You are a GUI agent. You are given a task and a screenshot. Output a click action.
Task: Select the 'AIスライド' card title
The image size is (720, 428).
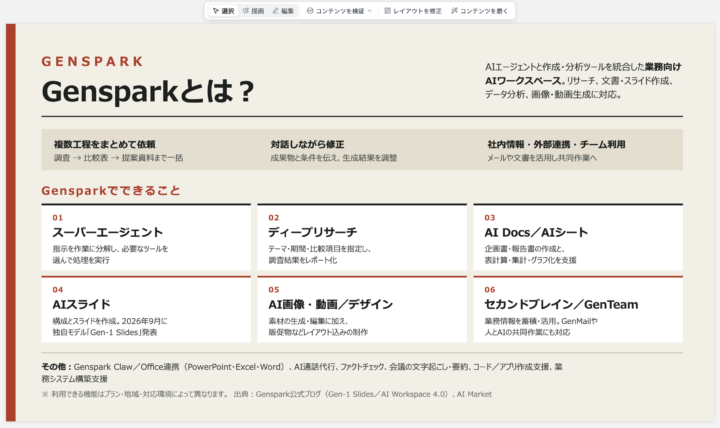[x=81, y=304]
